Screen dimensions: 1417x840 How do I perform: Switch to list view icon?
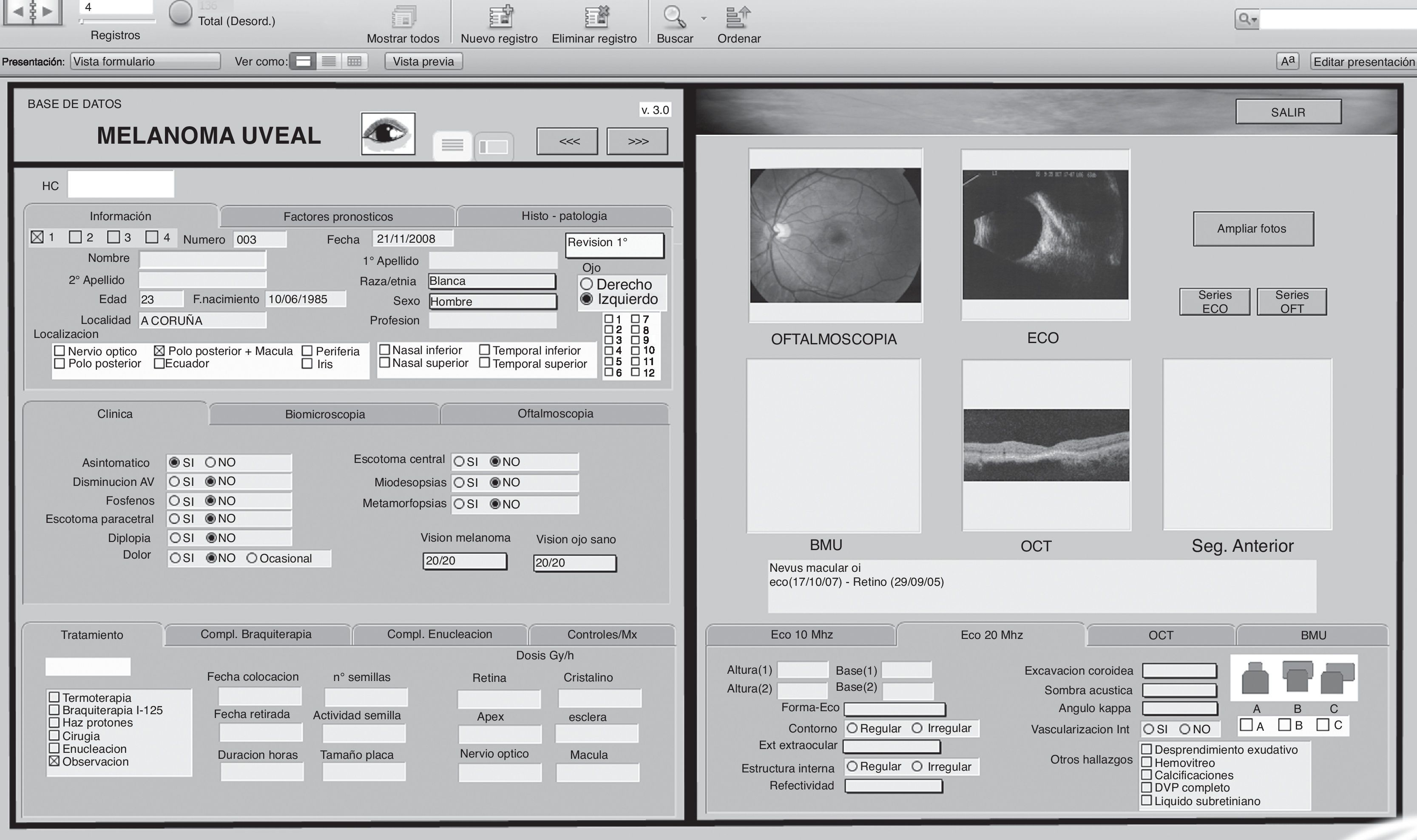click(328, 61)
